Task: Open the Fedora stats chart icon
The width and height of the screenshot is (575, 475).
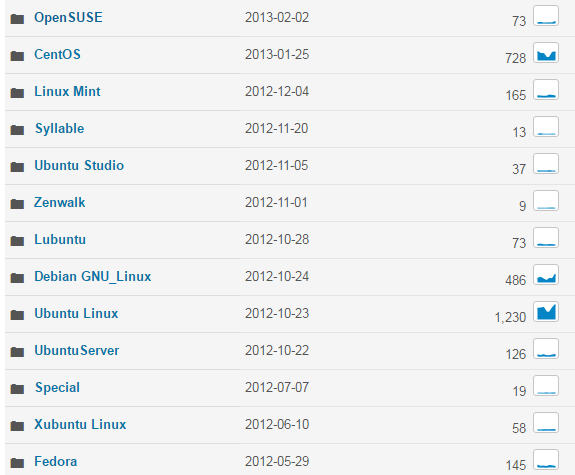Action: (x=546, y=460)
